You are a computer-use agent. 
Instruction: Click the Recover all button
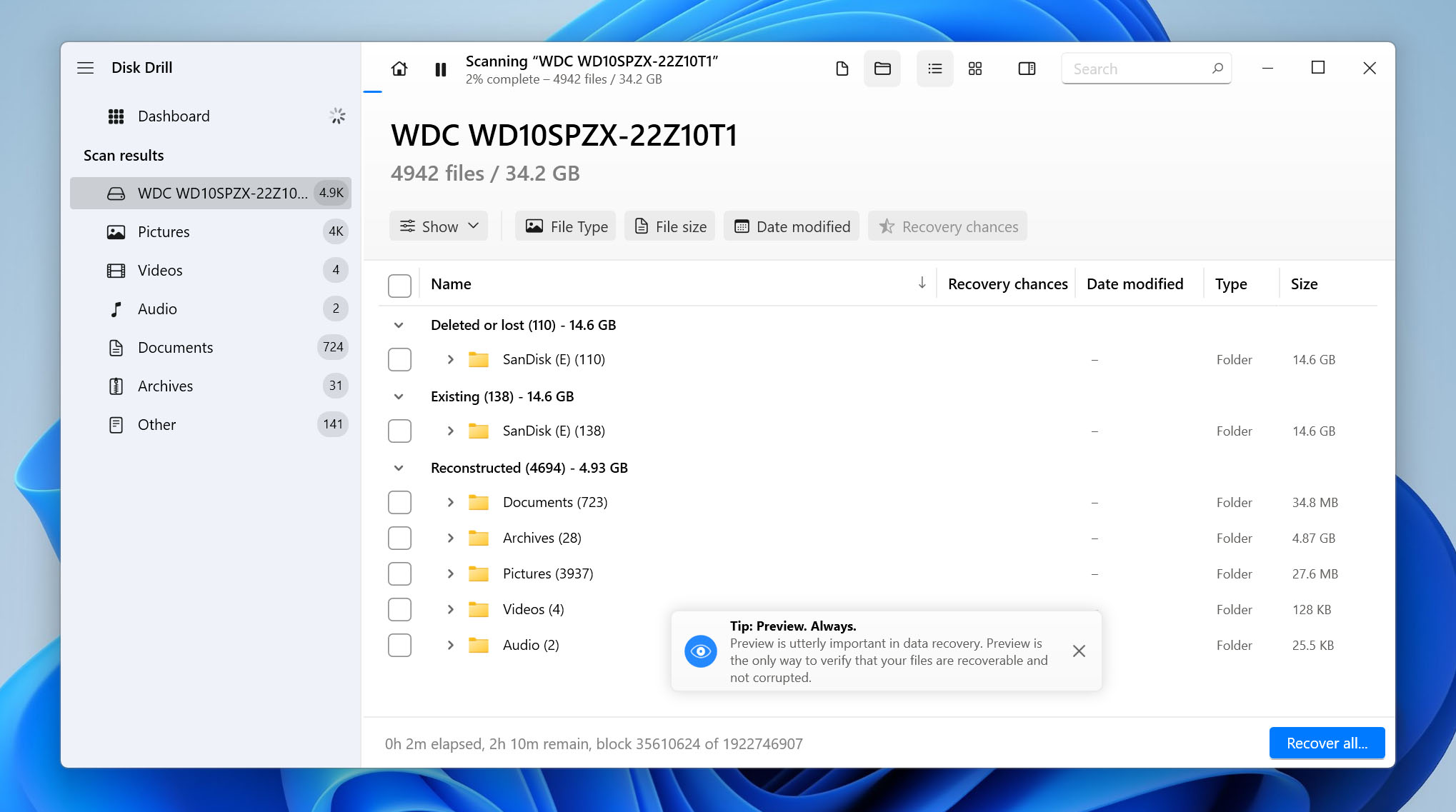coord(1326,743)
